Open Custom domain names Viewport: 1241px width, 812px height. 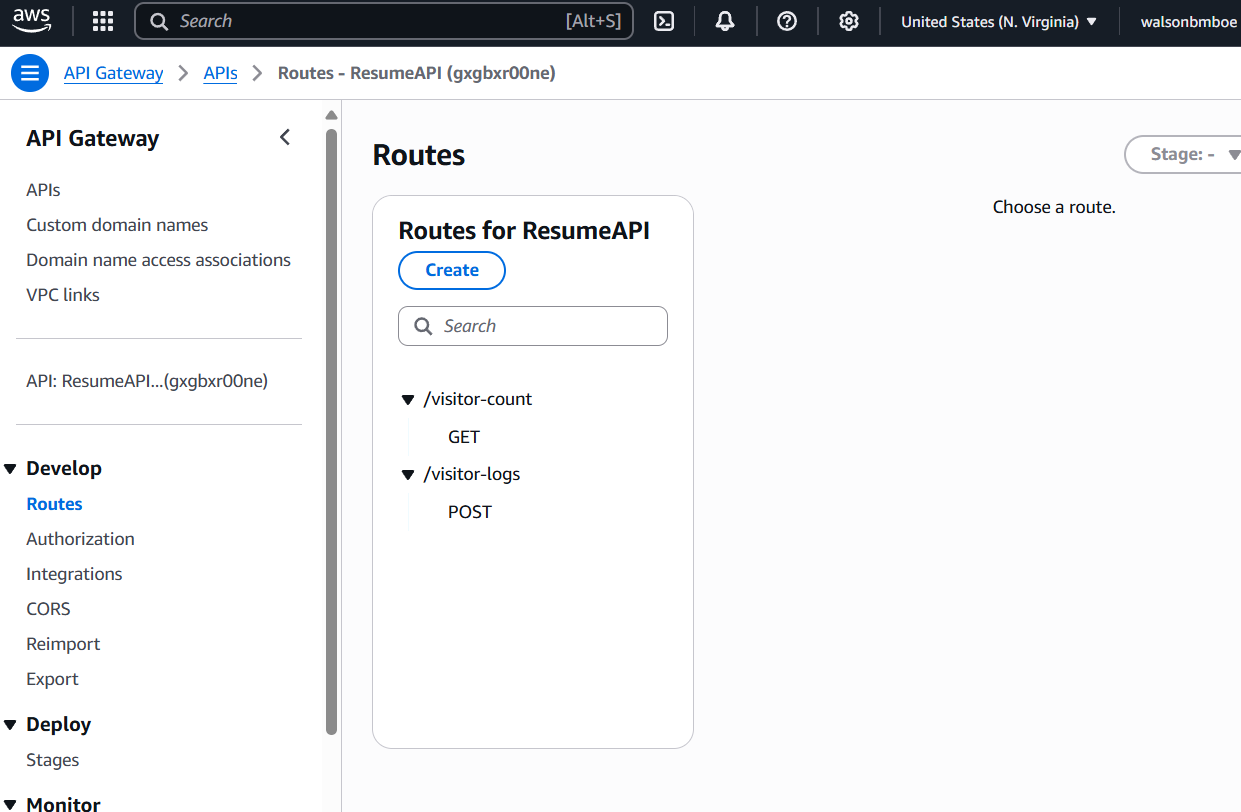[x=117, y=225]
